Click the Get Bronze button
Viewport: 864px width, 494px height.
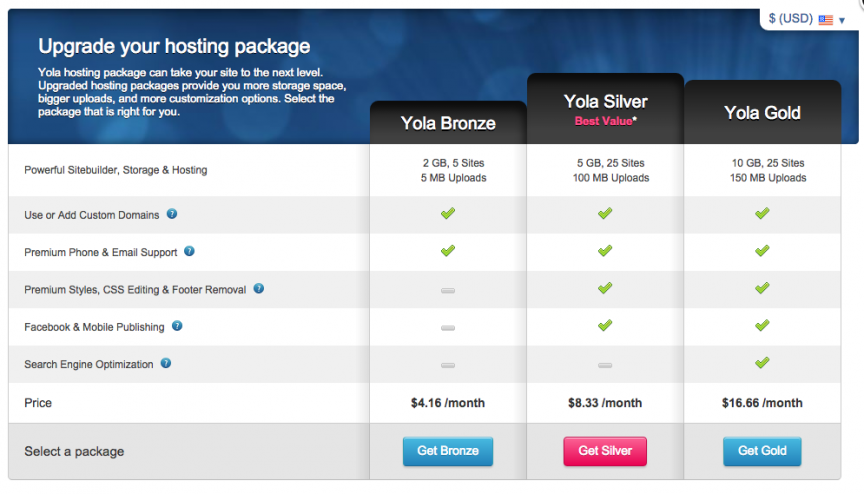coord(448,451)
